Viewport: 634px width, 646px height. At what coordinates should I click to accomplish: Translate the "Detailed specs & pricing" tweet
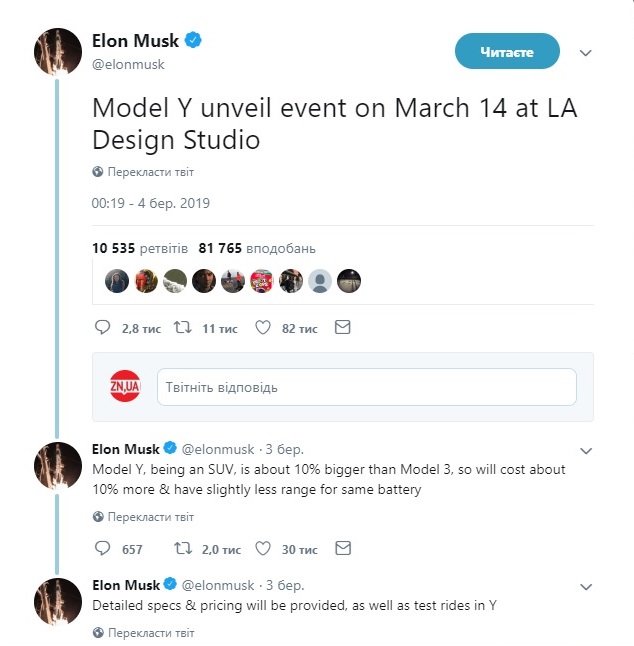click(x=150, y=633)
